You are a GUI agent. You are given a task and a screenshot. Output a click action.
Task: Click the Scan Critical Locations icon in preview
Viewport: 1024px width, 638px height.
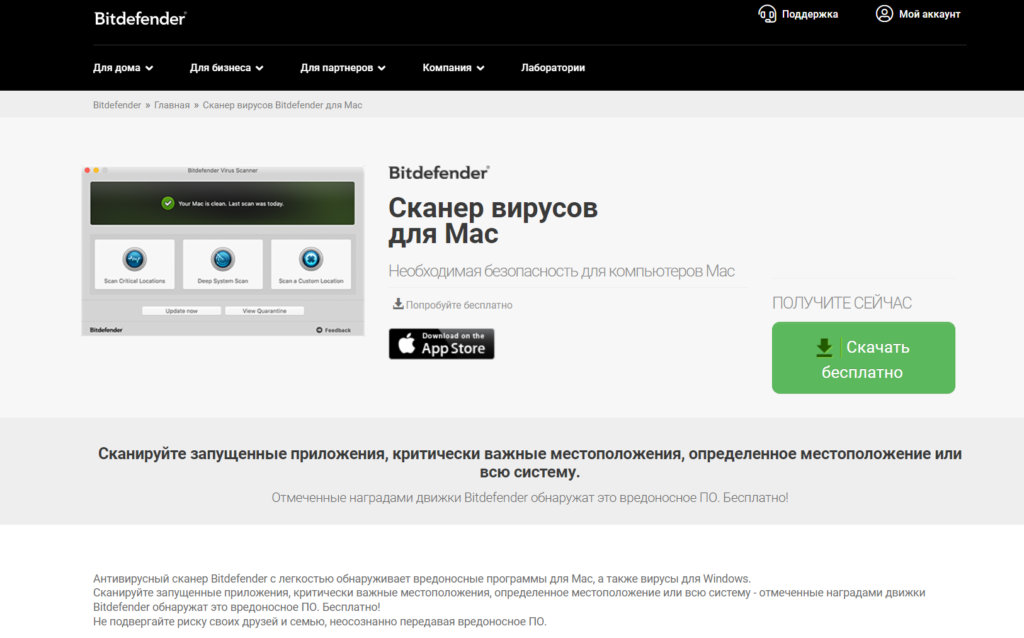tap(135, 259)
